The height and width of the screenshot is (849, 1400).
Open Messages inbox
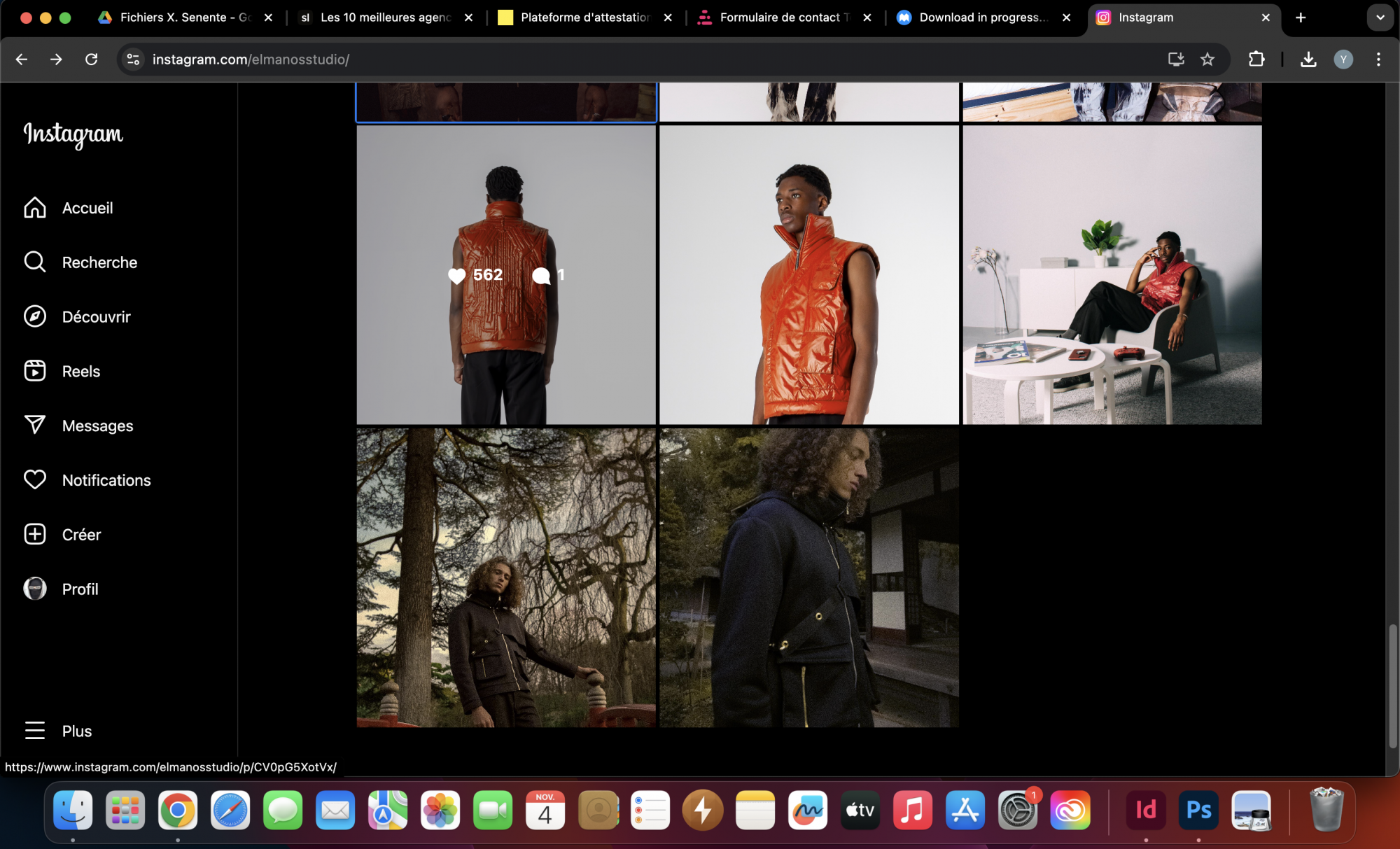click(97, 426)
